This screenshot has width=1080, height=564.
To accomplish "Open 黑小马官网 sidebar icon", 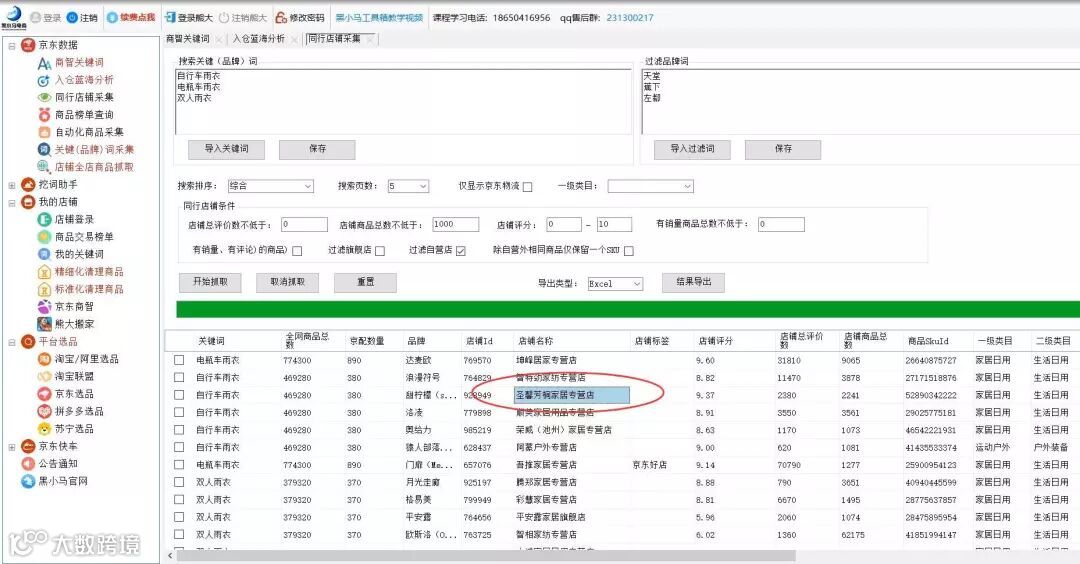I will 28,481.
